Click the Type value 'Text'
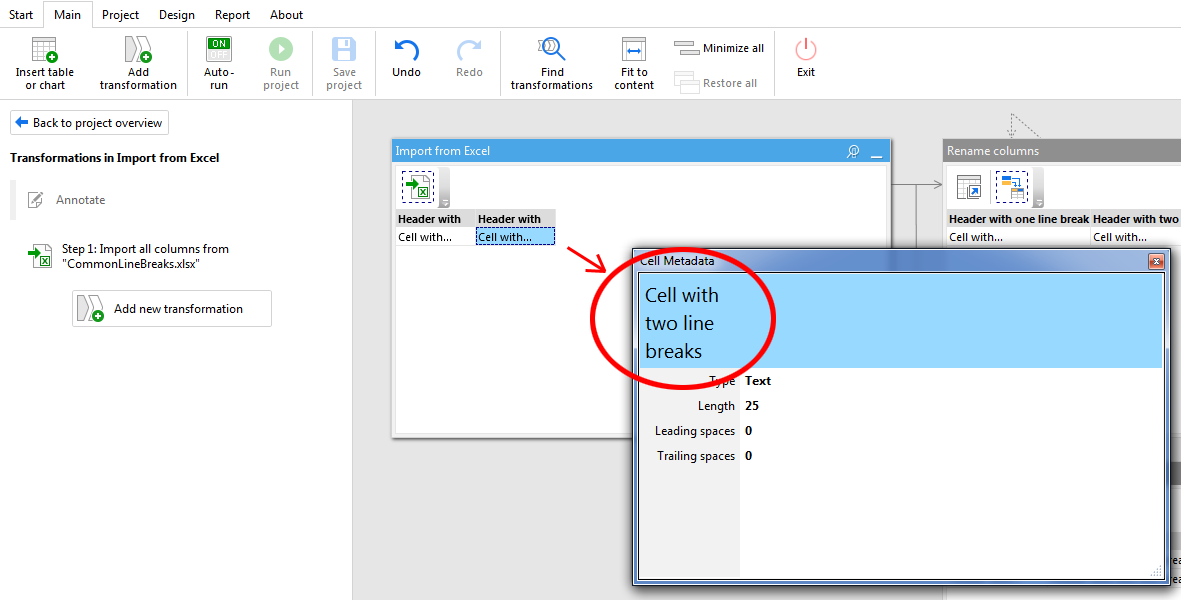The width and height of the screenshot is (1181, 600). 758,381
